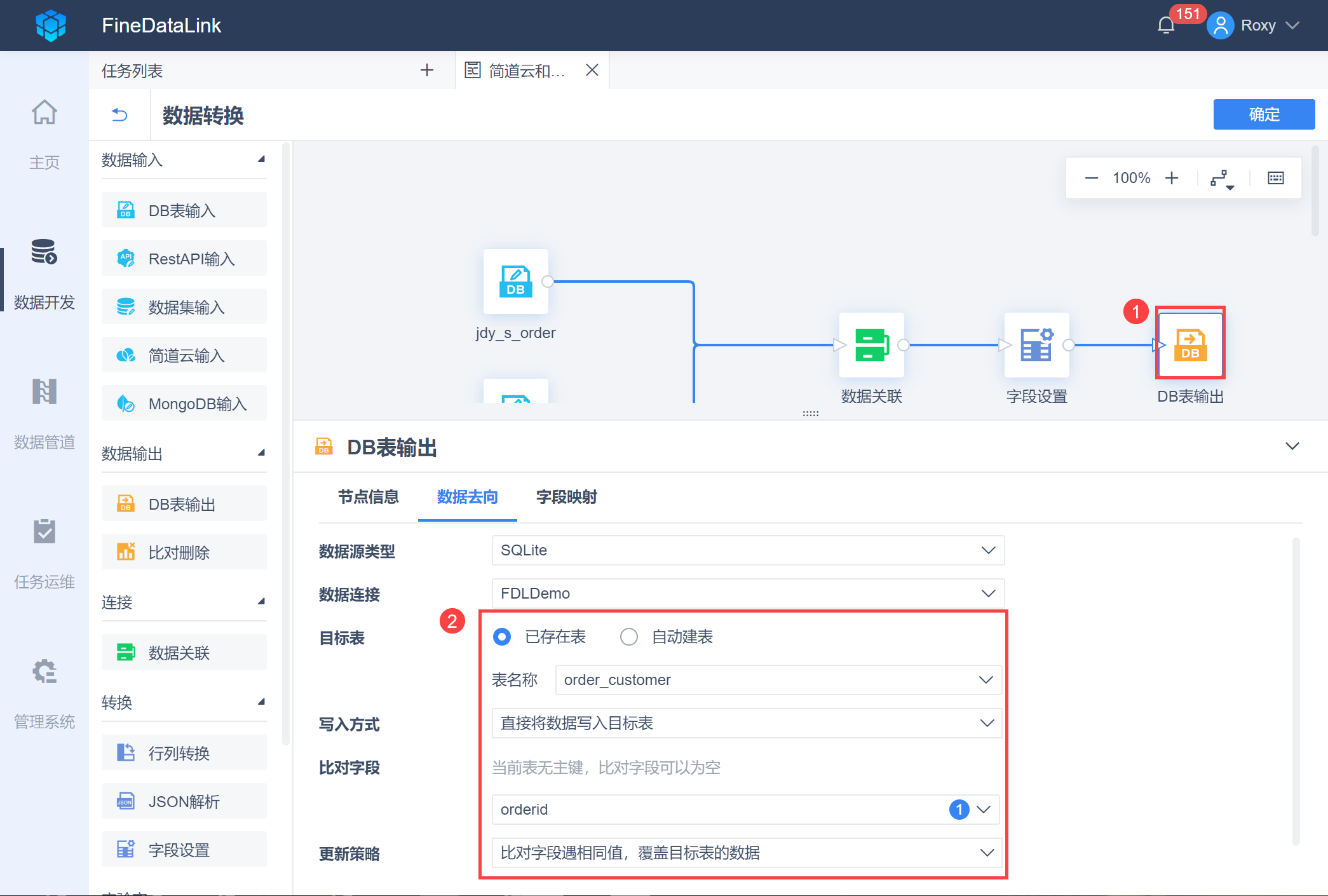Expand the 更新策略 dropdown
1328x896 pixels.
747,853
